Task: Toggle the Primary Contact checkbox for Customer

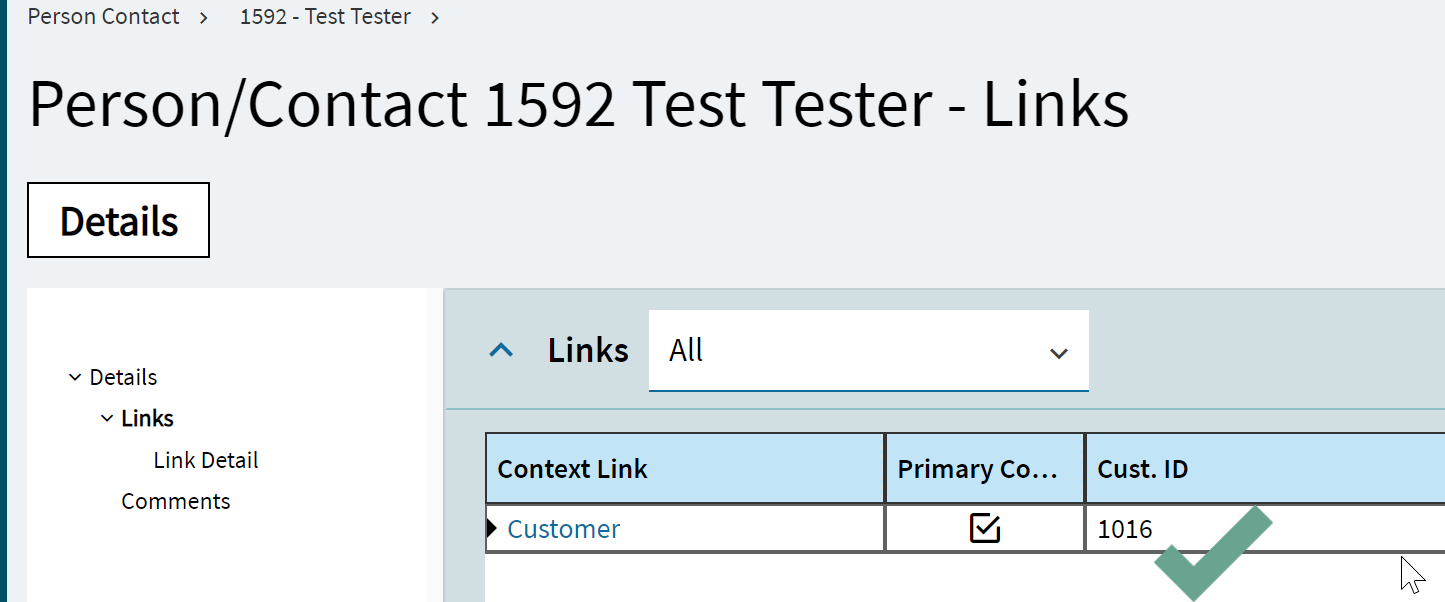Action: click(985, 528)
